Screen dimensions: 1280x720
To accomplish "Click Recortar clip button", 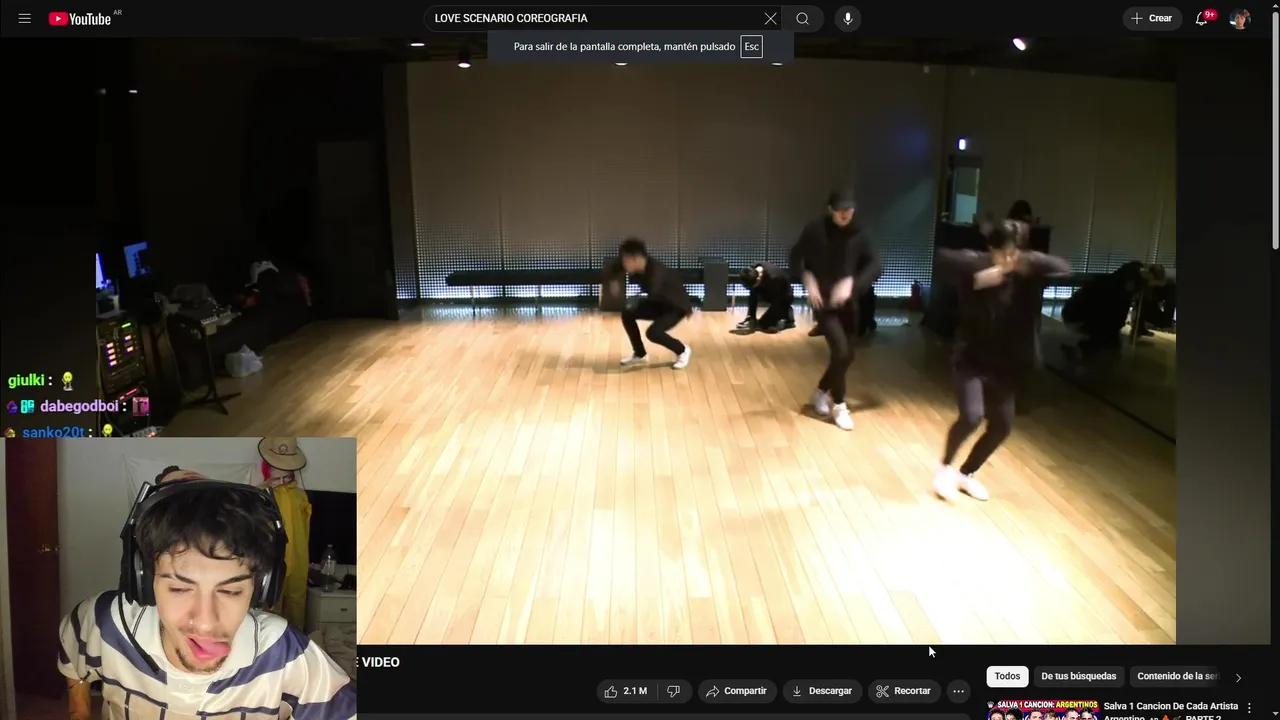I will (x=903, y=691).
